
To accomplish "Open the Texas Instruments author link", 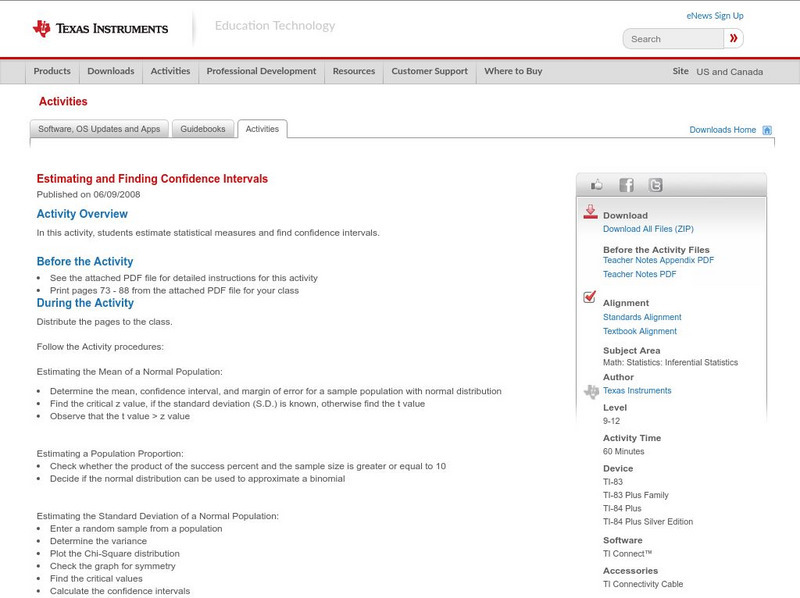I will 637,391.
